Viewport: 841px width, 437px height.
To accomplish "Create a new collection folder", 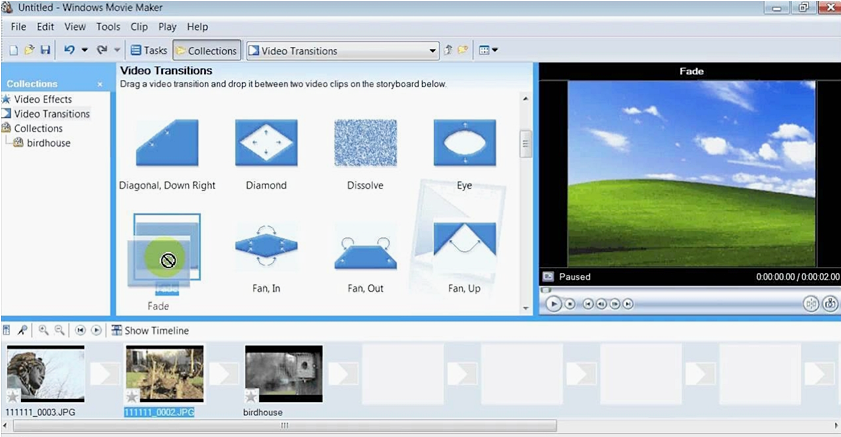I will tap(463, 50).
